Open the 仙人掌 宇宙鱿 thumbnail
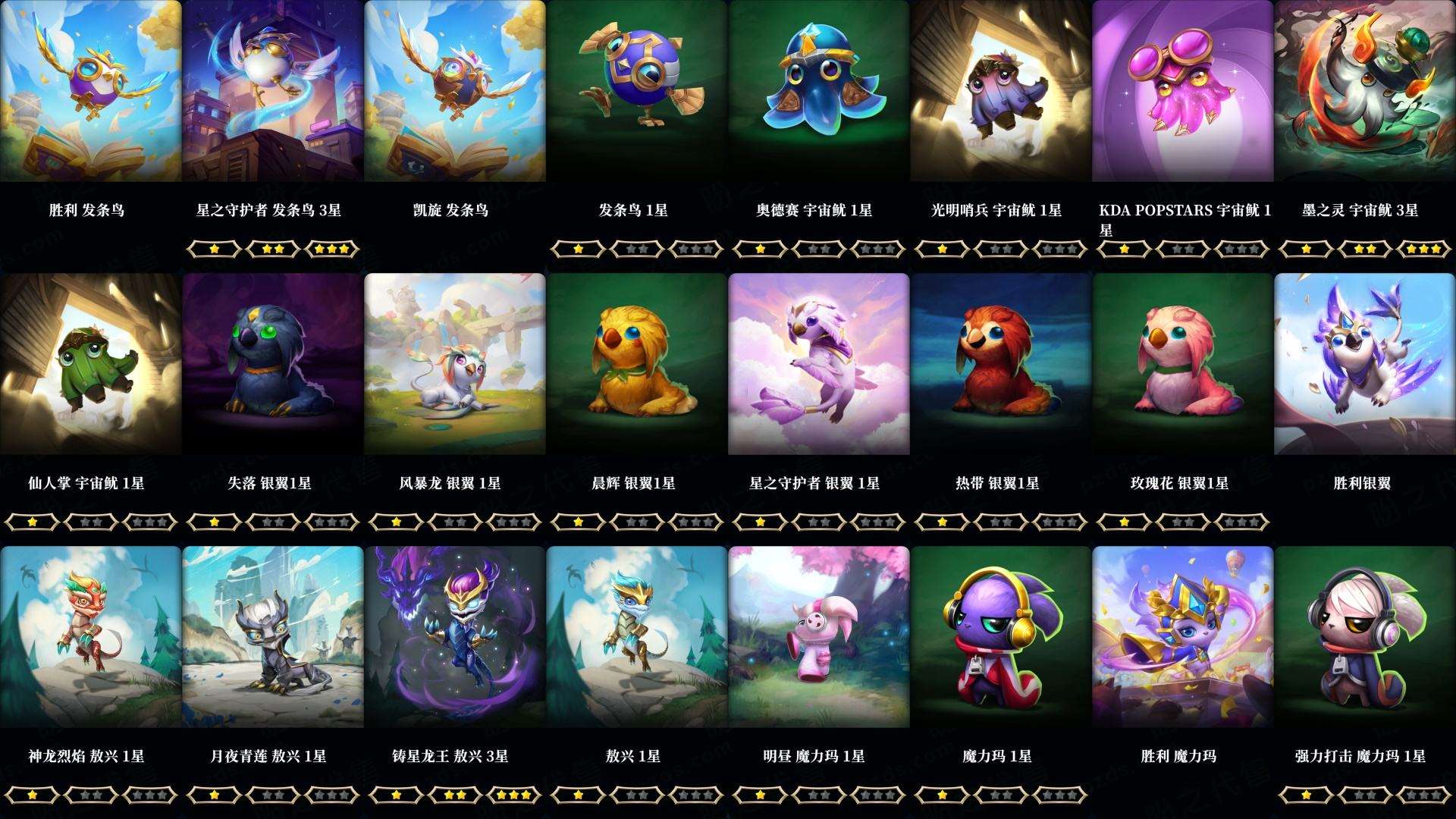This screenshot has width=1456, height=819. (x=91, y=364)
